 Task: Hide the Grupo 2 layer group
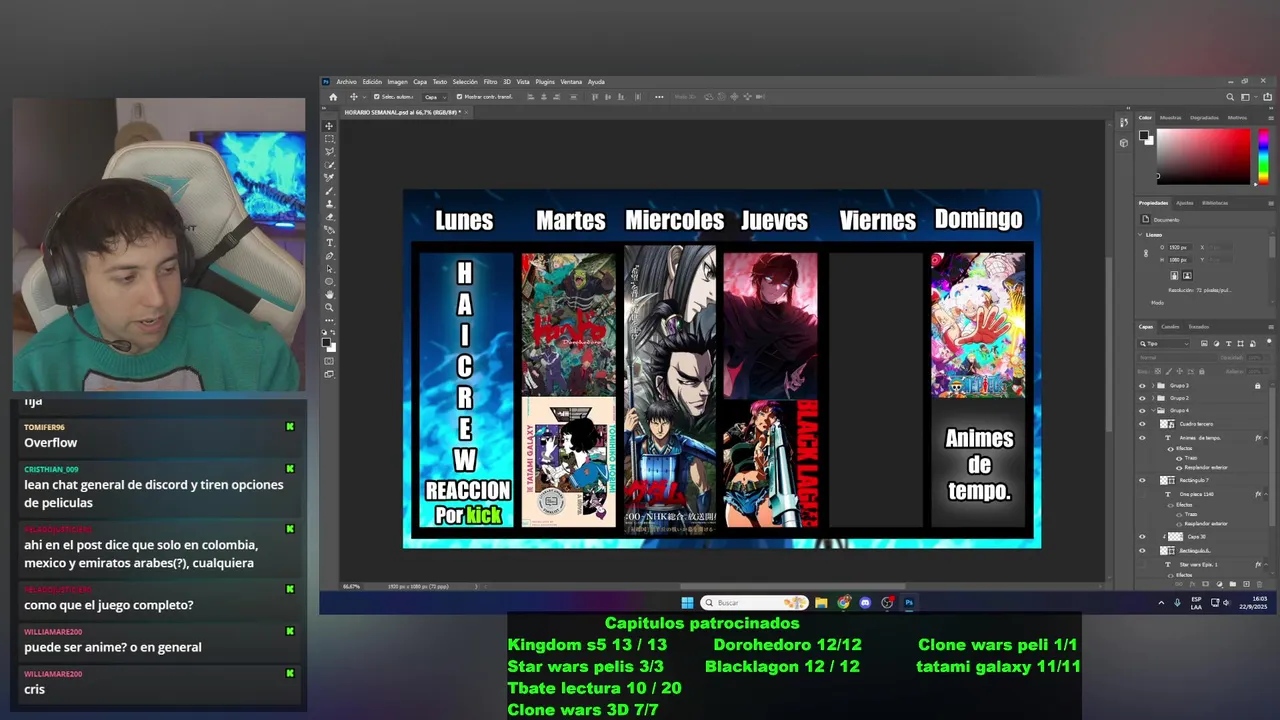tap(1143, 398)
